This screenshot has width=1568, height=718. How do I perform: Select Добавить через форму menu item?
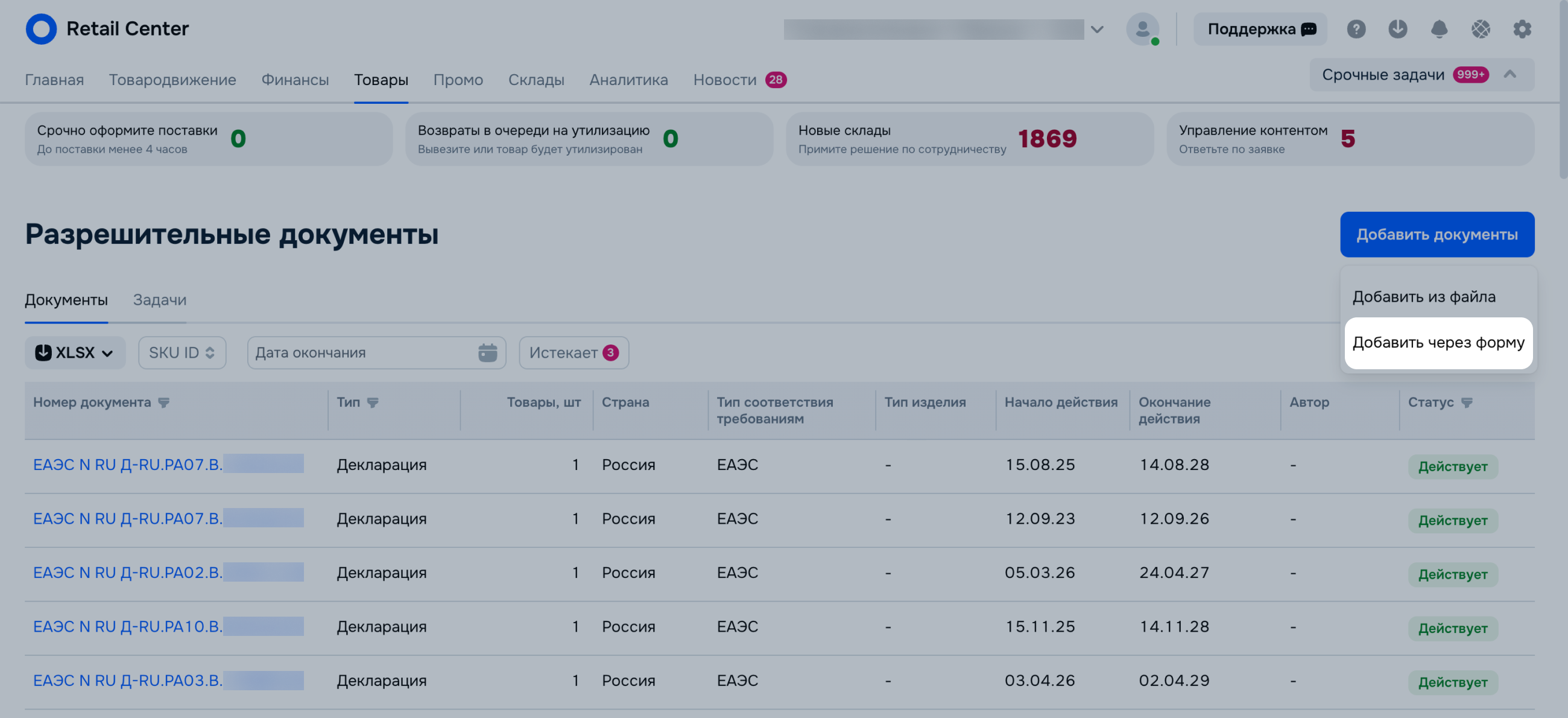pyautogui.click(x=1438, y=343)
